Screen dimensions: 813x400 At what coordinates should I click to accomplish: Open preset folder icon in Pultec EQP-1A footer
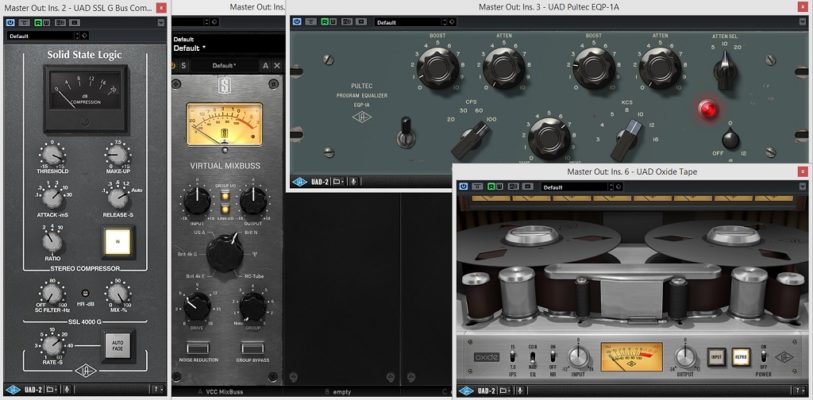(x=338, y=182)
